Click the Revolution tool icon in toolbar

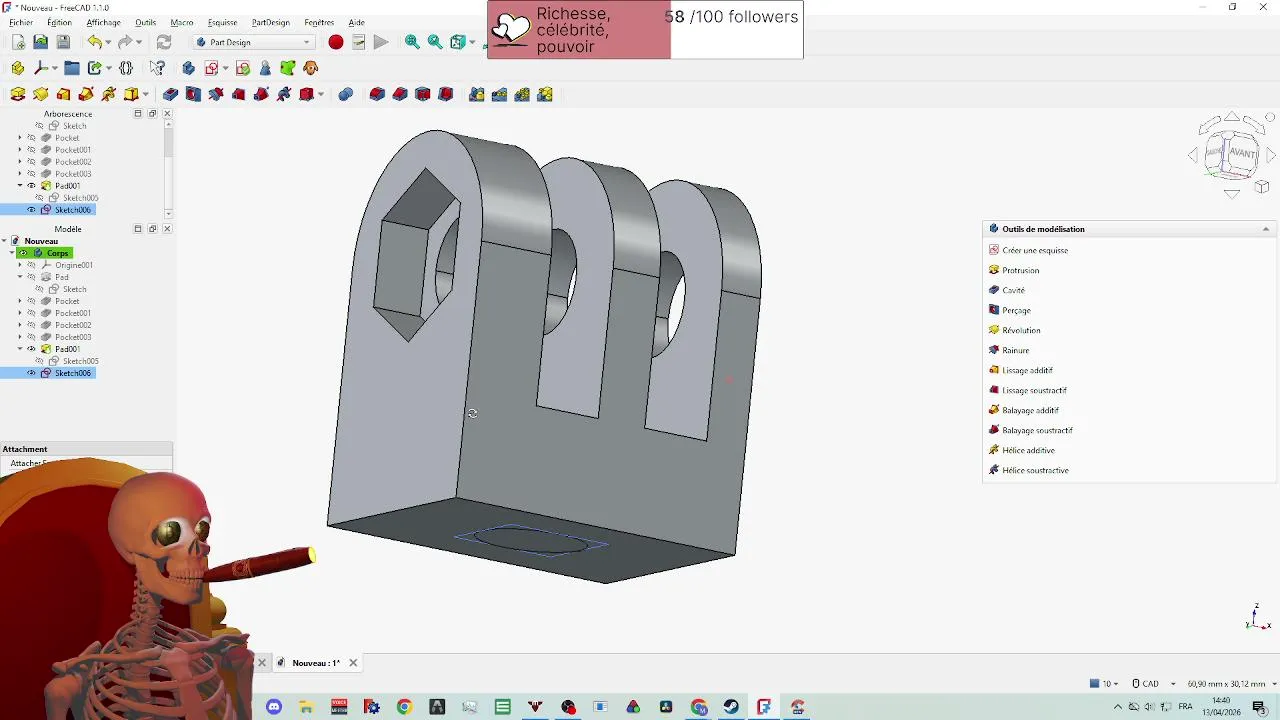point(40,94)
